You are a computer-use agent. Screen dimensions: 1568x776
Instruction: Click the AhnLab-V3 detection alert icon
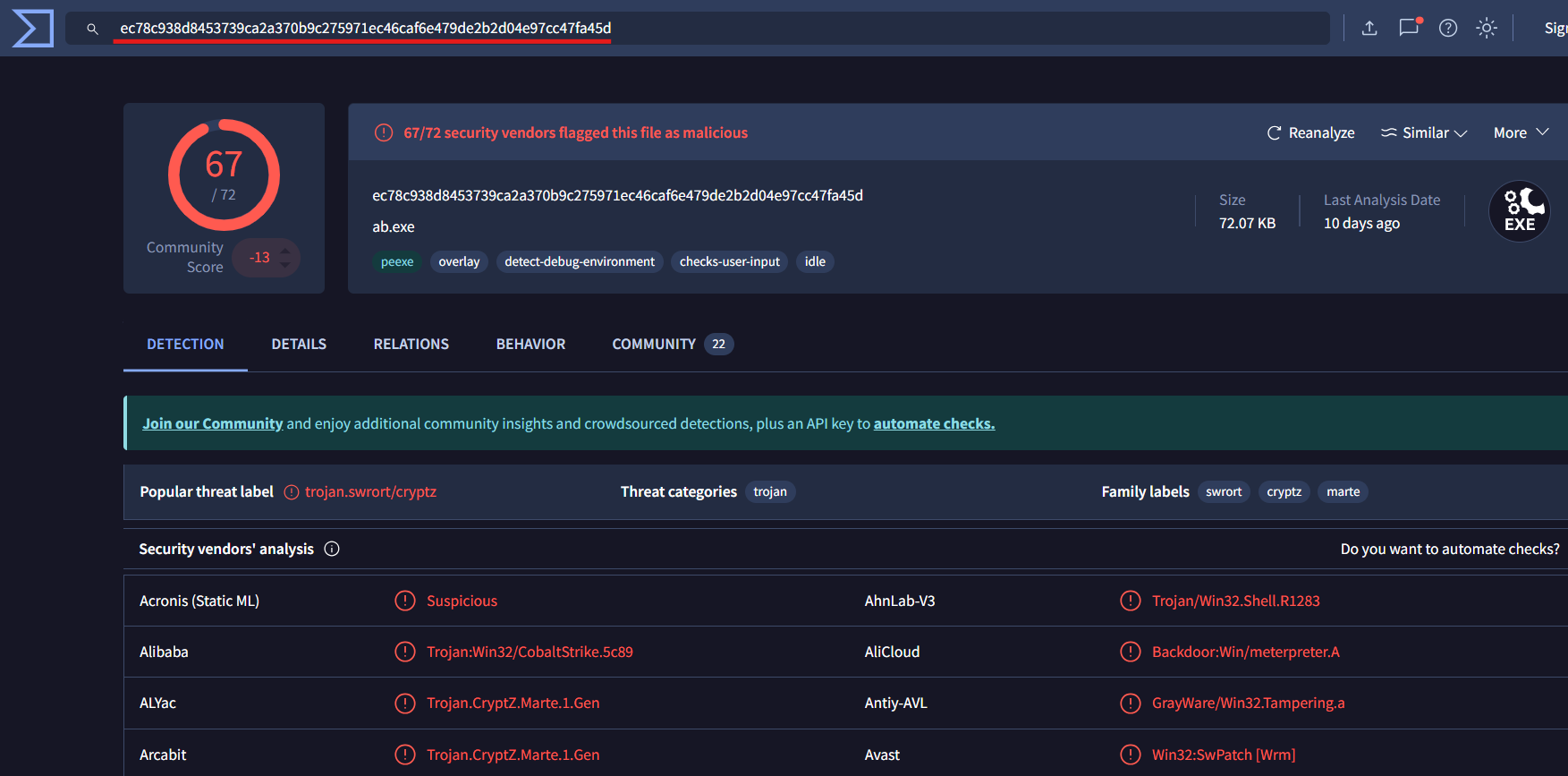click(1131, 601)
